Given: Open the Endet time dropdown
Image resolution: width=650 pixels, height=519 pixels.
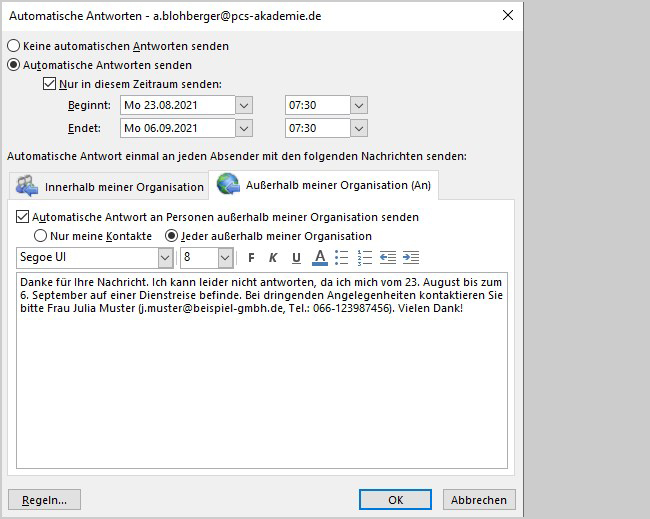Looking at the screenshot, I should 359,129.
